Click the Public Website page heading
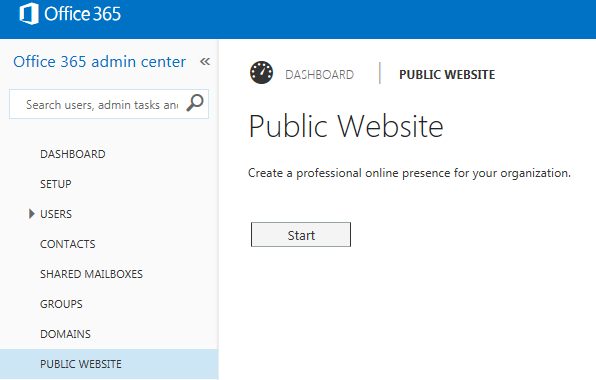The image size is (596, 380). [346, 126]
